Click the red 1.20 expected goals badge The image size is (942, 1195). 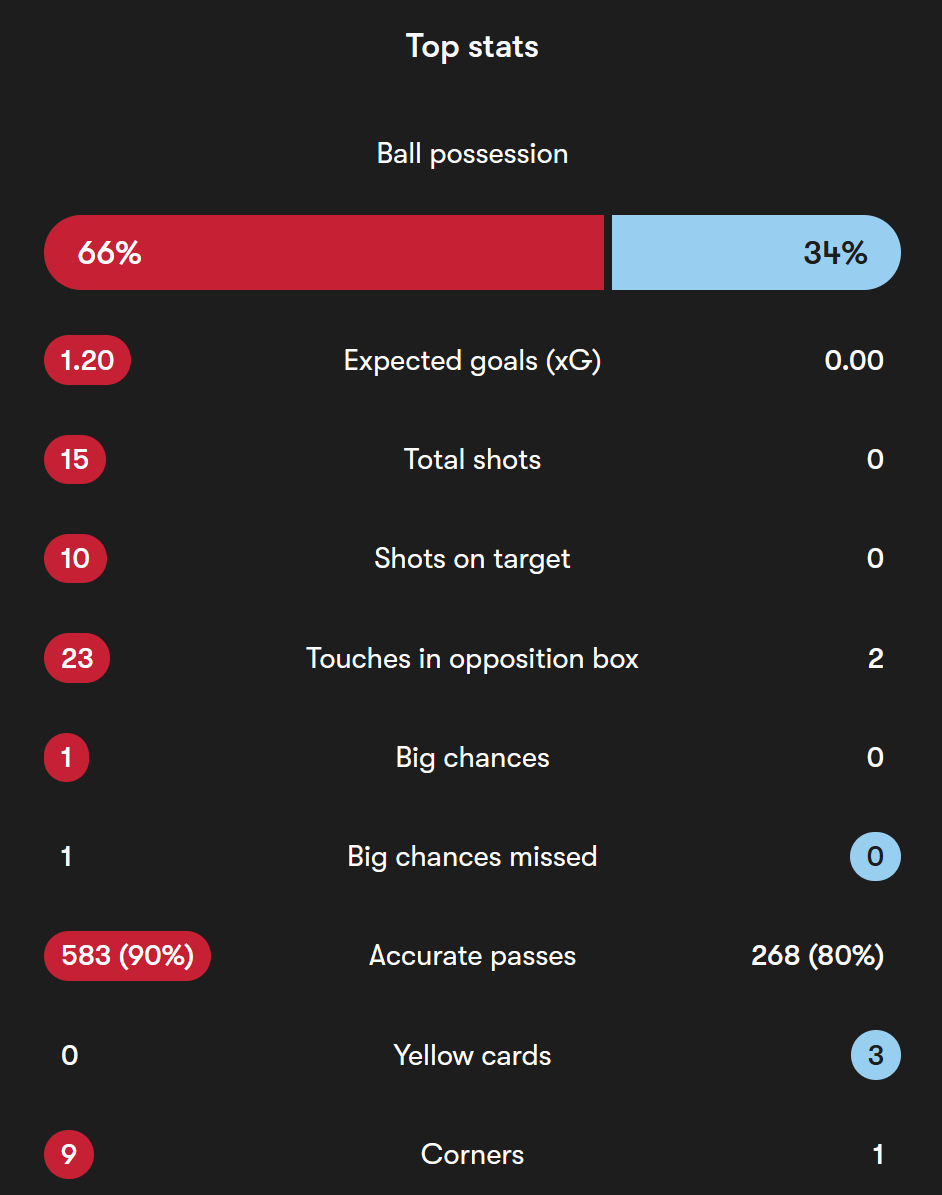tap(88, 360)
